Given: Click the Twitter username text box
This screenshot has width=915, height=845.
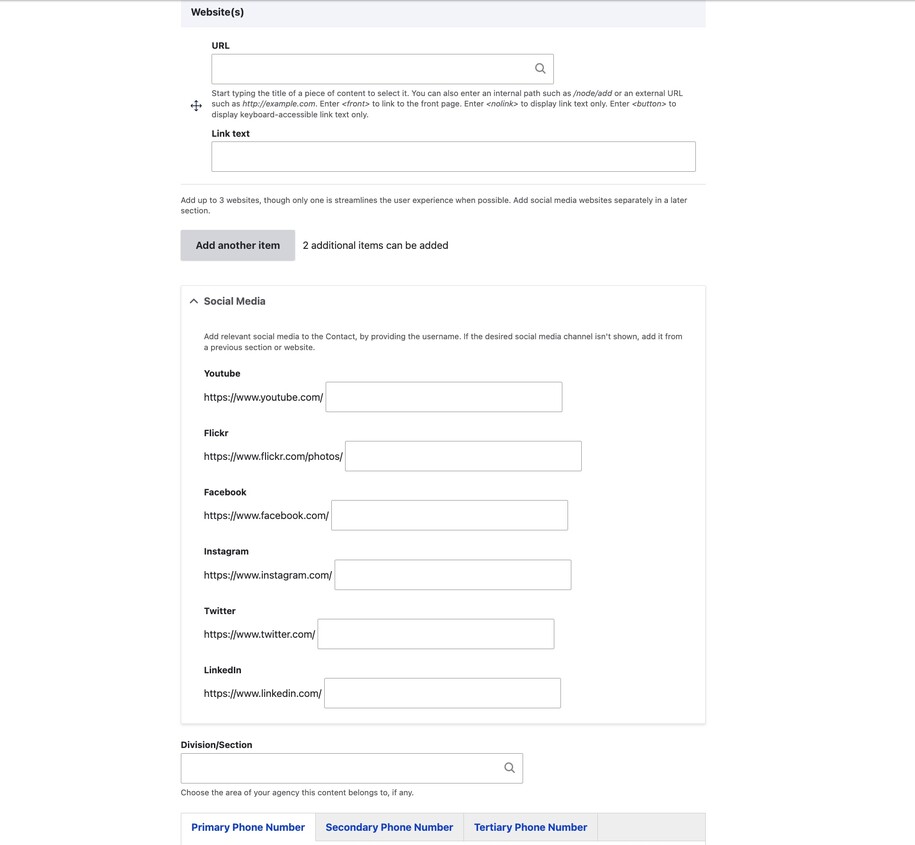Looking at the screenshot, I should [x=435, y=634].
